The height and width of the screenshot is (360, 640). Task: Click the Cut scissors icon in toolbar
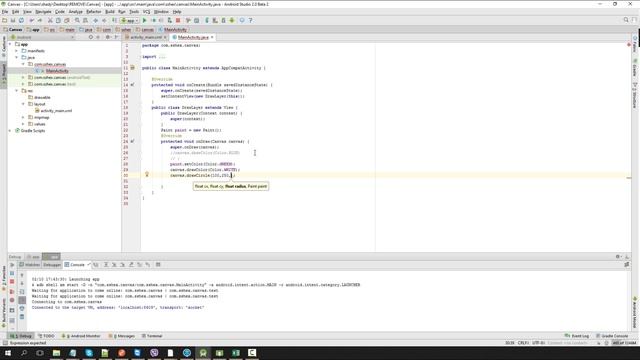tap(50, 20)
